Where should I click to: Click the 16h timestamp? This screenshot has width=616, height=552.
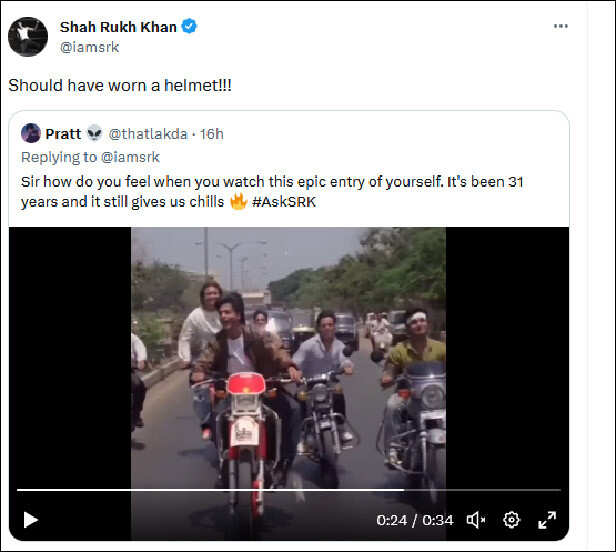pos(212,134)
